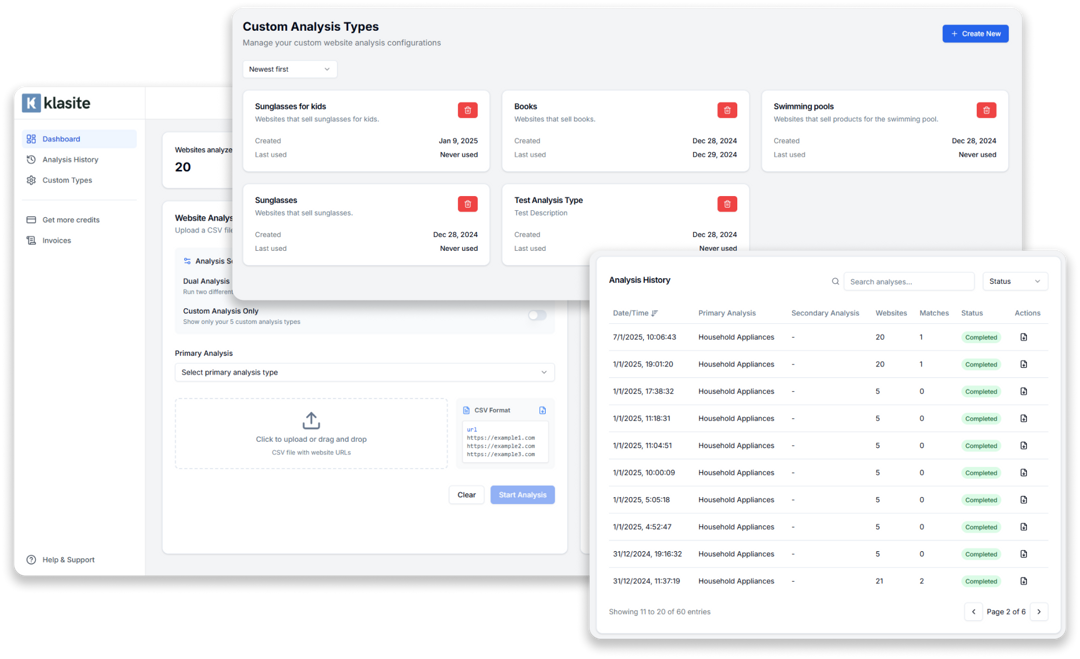This screenshot has width=1080, height=659.
Task: Click the klasite logo icon
Action: [x=31, y=103]
